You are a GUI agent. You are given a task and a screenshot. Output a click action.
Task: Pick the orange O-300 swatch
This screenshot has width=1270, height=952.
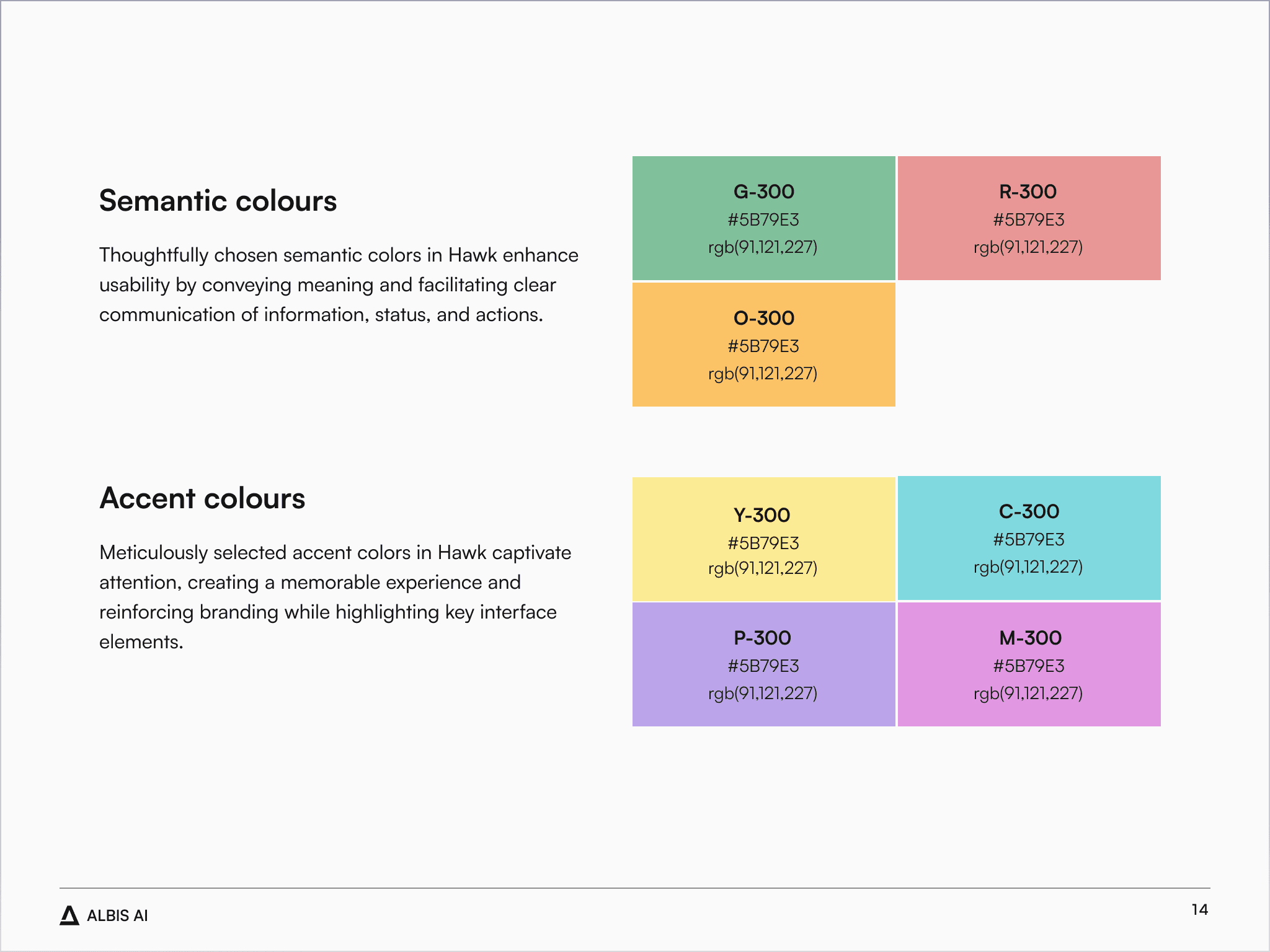click(x=763, y=345)
